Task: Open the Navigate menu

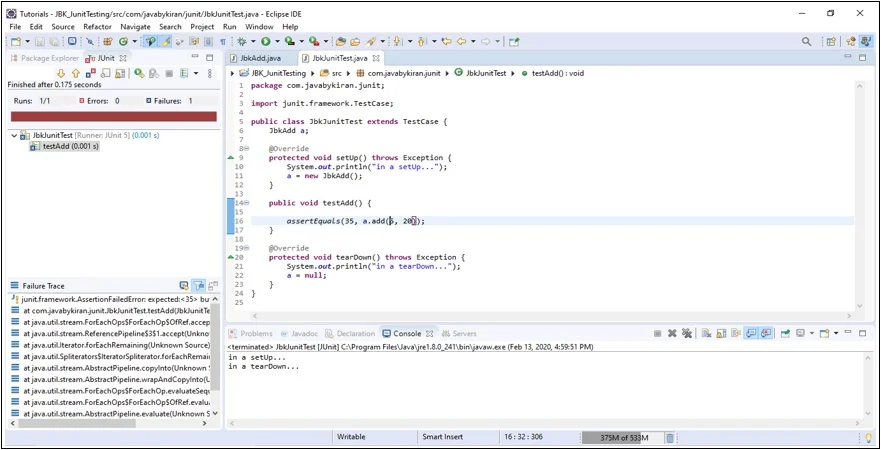Action: [135, 26]
